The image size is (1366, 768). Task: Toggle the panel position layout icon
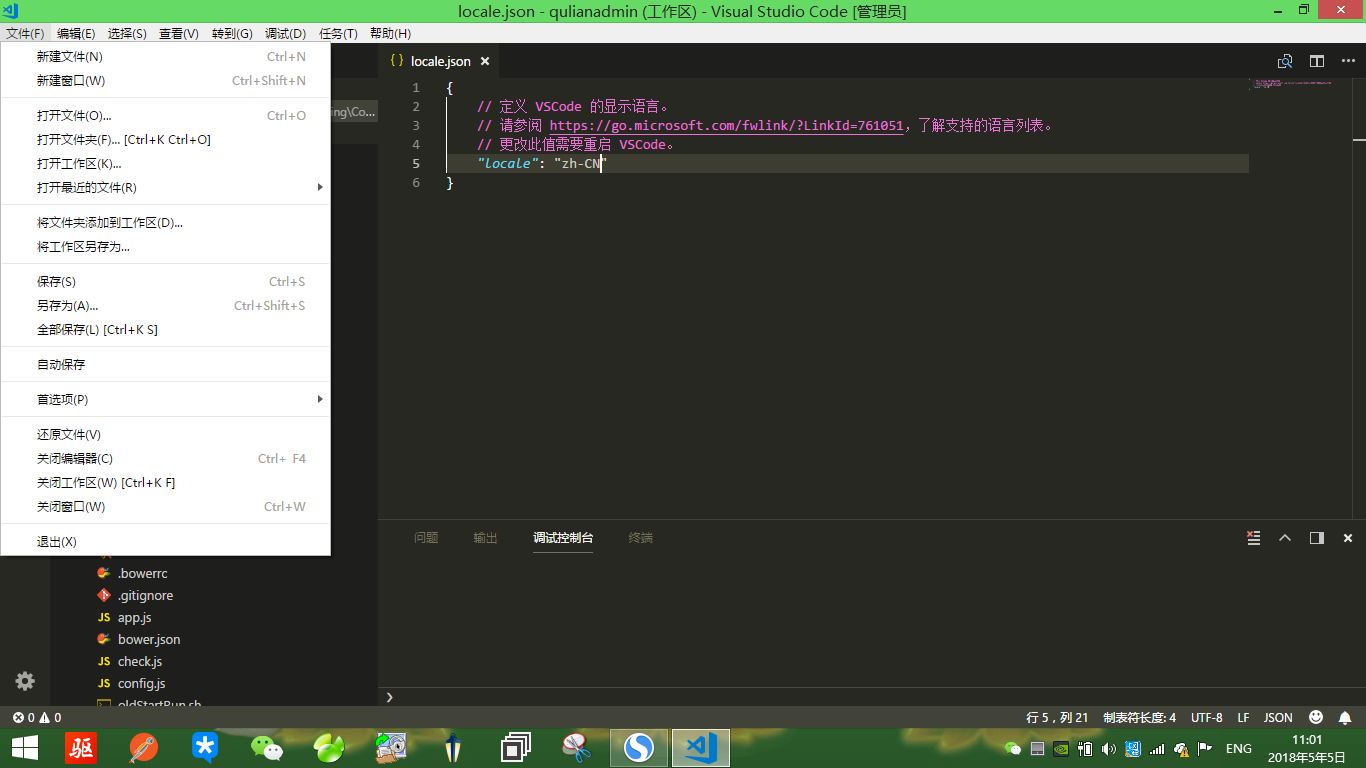click(x=1317, y=538)
